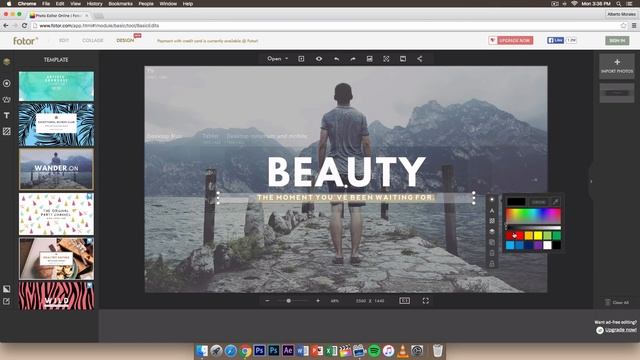Click the grayscale brightness slider bar
The height and width of the screenshot is (360, 640).
(533, 228)
